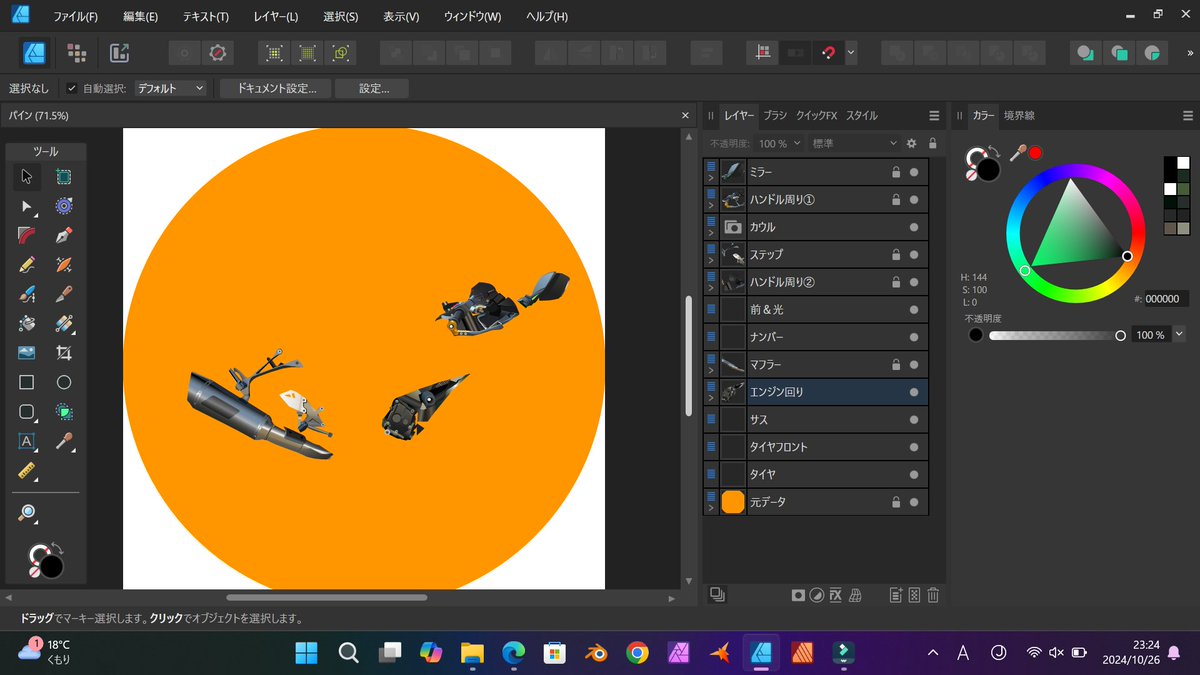Image resolution: width=1200 pixels, height=675 pixels.
Task: Add mask layer icon in Layers panel
Action: (x=798, y=595)
